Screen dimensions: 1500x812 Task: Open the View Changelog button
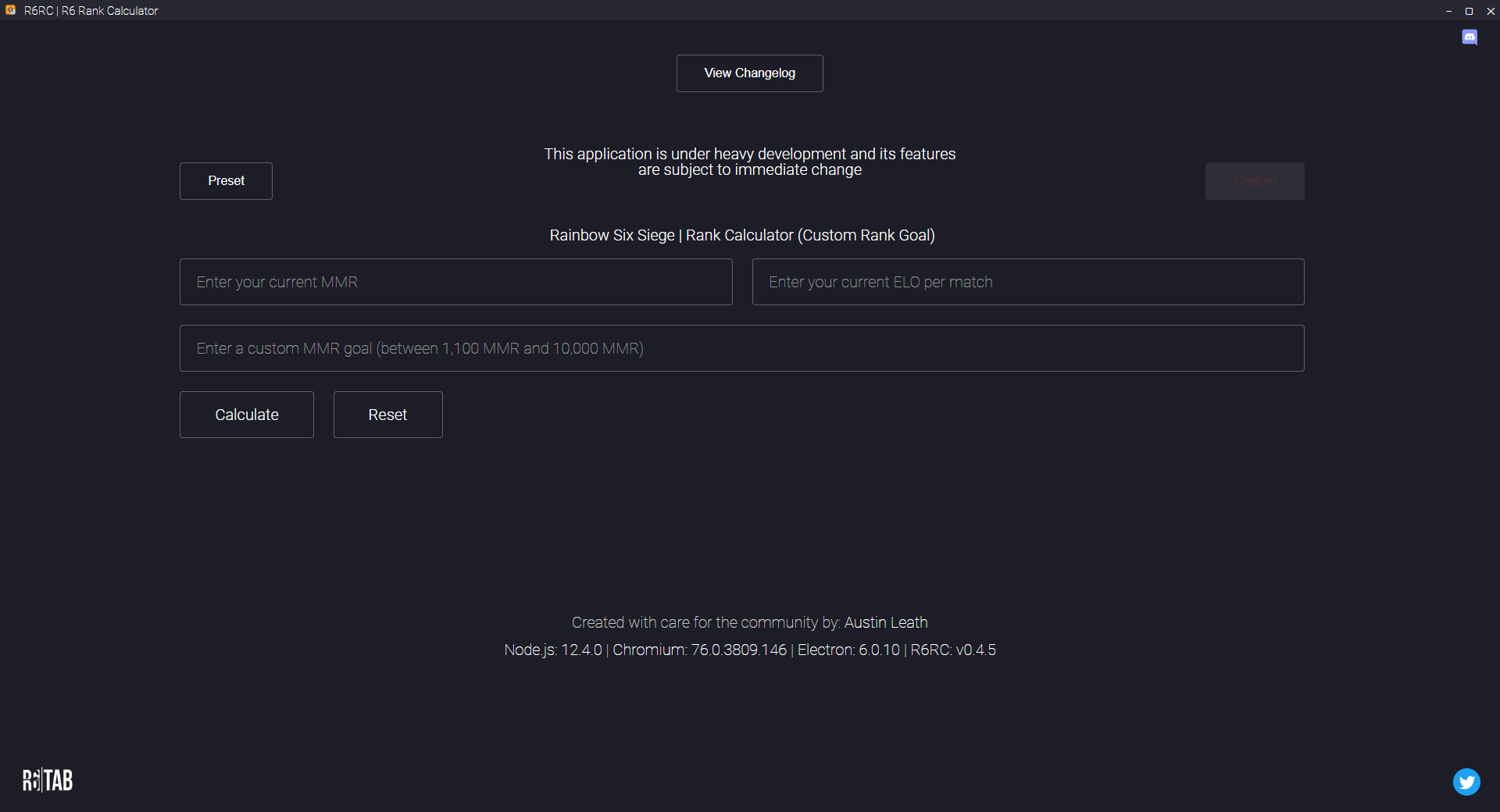[x=749, y=73]
